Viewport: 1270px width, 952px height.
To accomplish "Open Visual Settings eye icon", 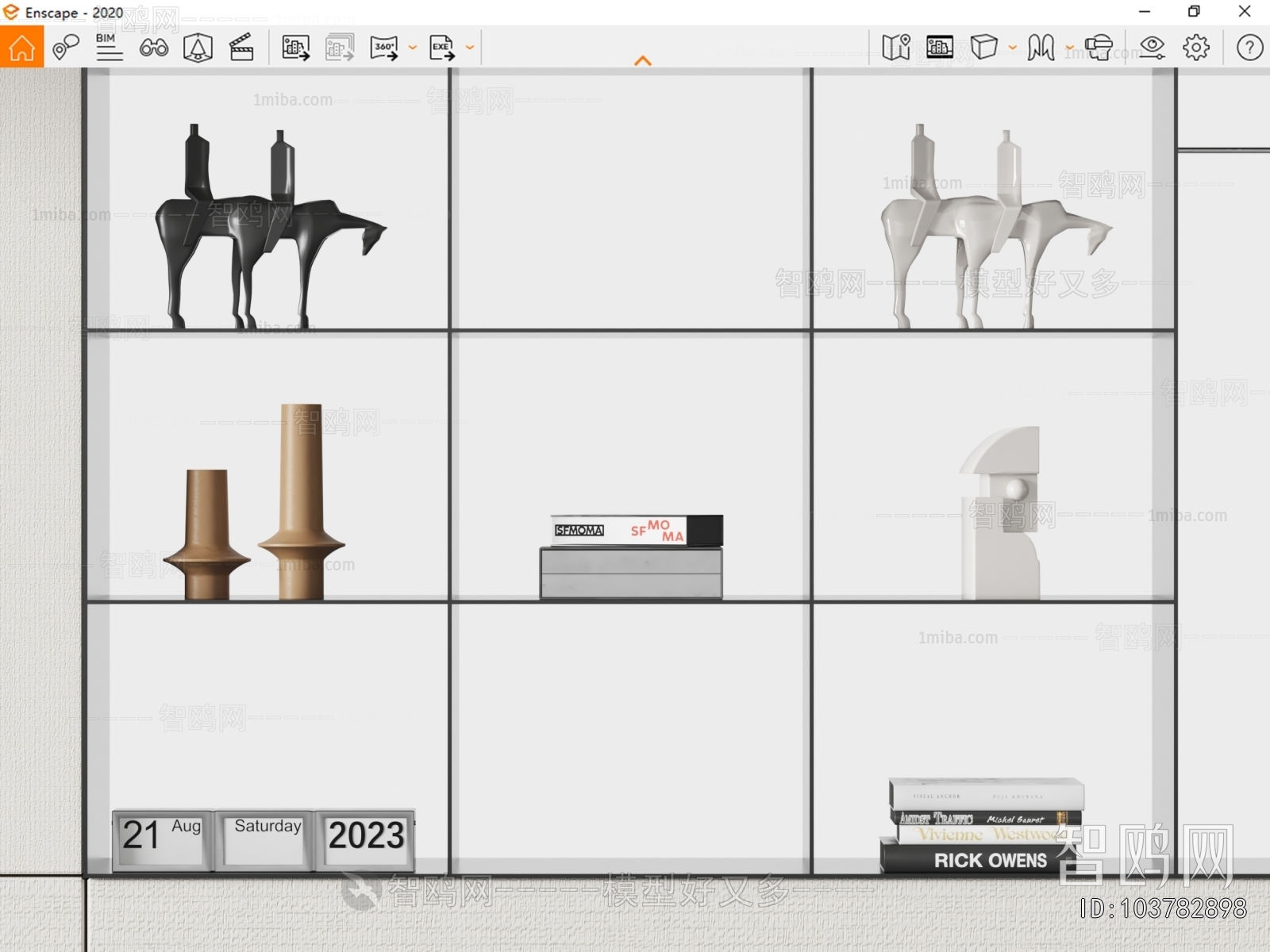I will click(x=1152, y=48).
